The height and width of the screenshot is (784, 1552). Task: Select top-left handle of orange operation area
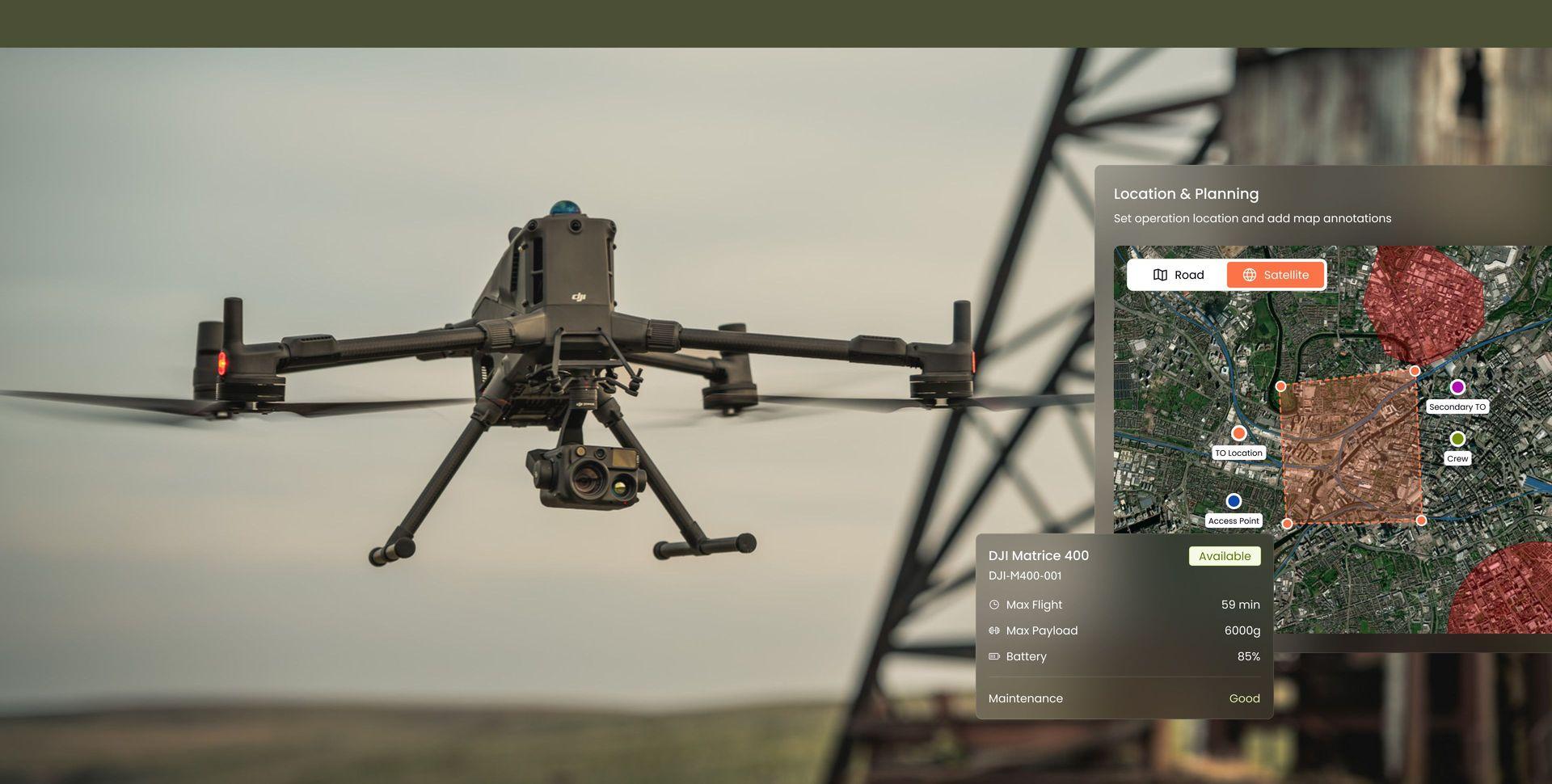click(1280, 386)
